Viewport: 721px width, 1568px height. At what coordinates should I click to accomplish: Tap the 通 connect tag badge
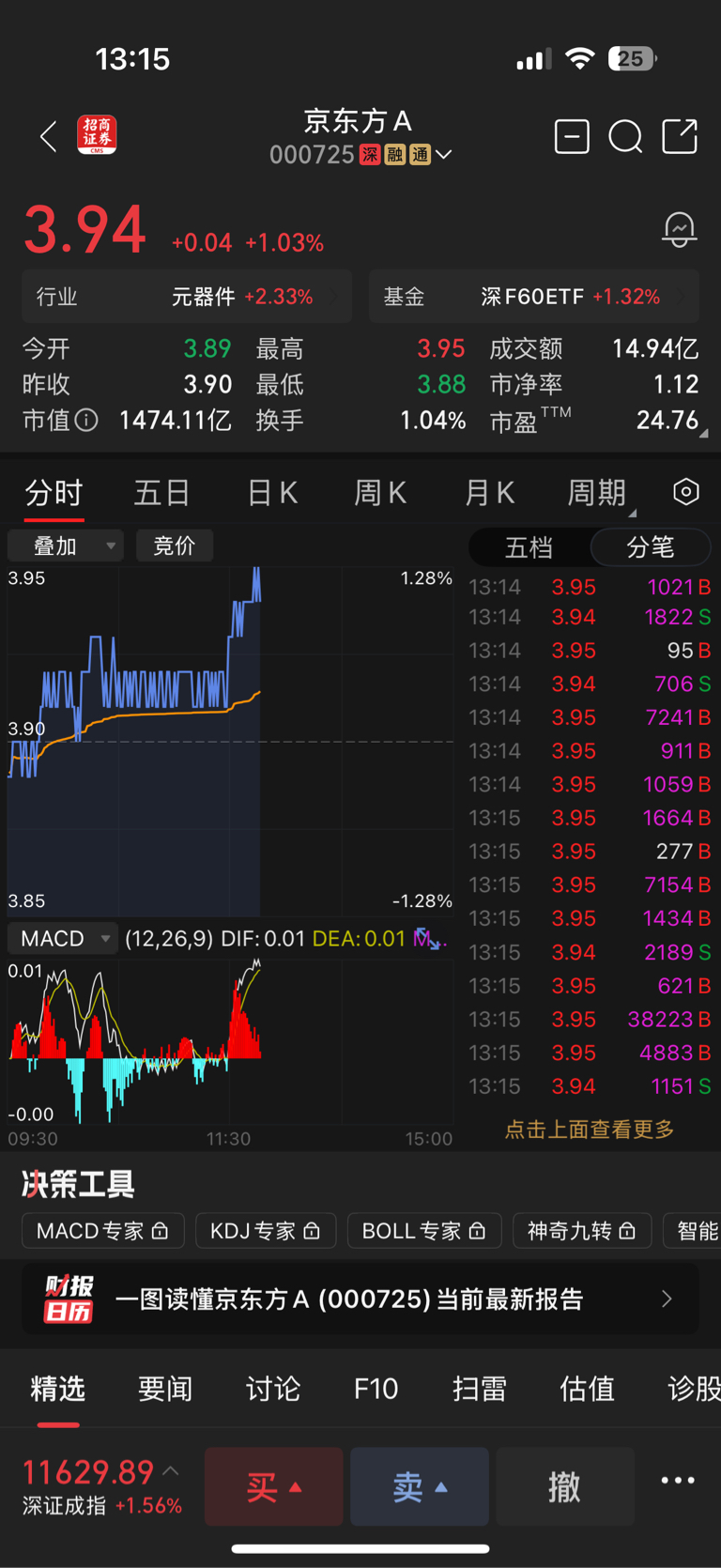420,154
